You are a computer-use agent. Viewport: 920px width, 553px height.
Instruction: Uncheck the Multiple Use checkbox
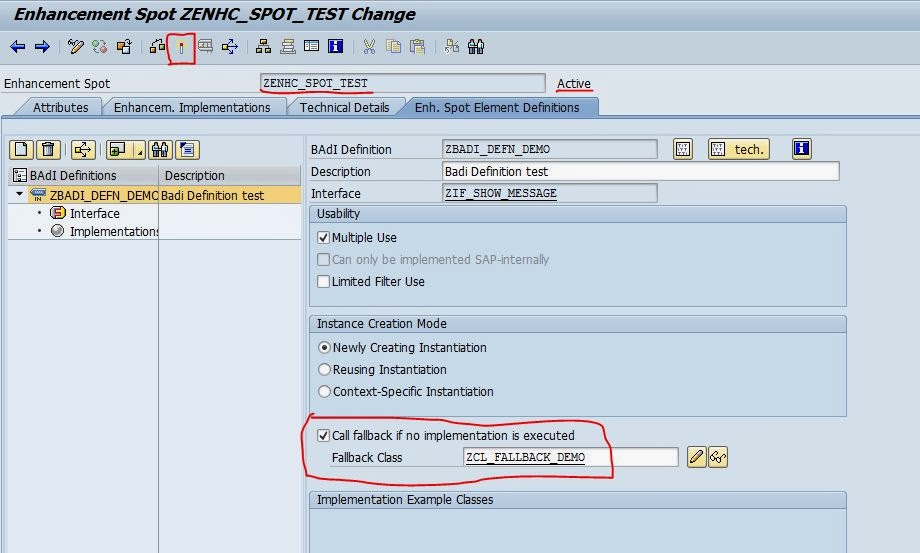323,238
